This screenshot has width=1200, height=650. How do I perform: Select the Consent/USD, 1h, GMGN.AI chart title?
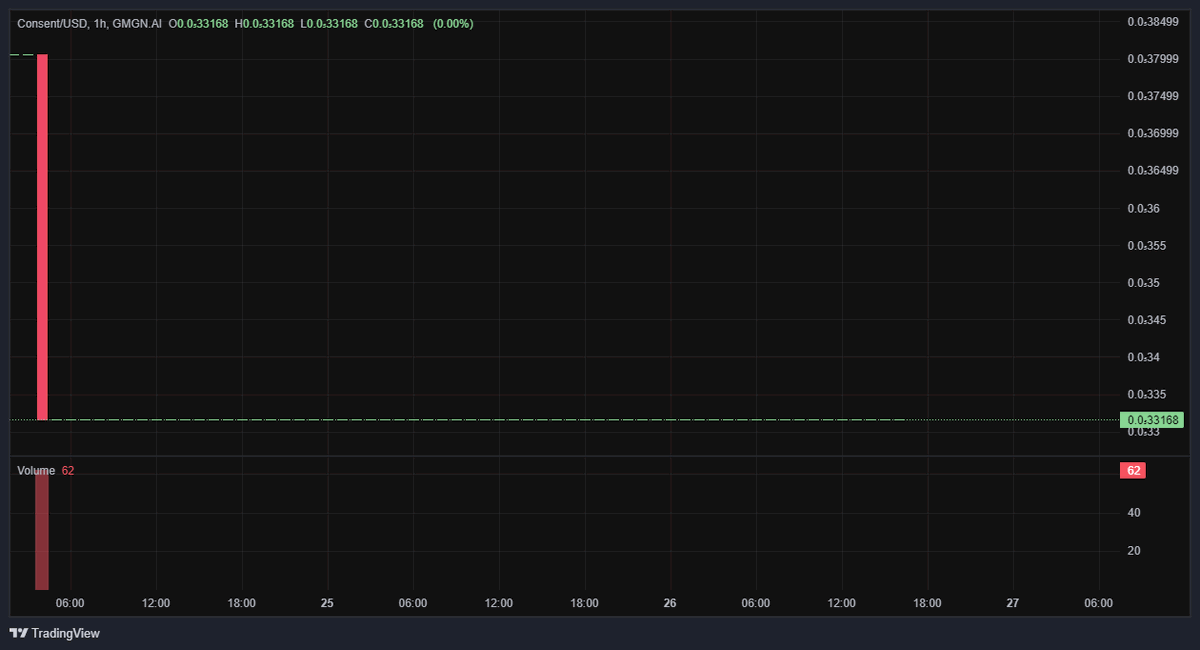90,23
